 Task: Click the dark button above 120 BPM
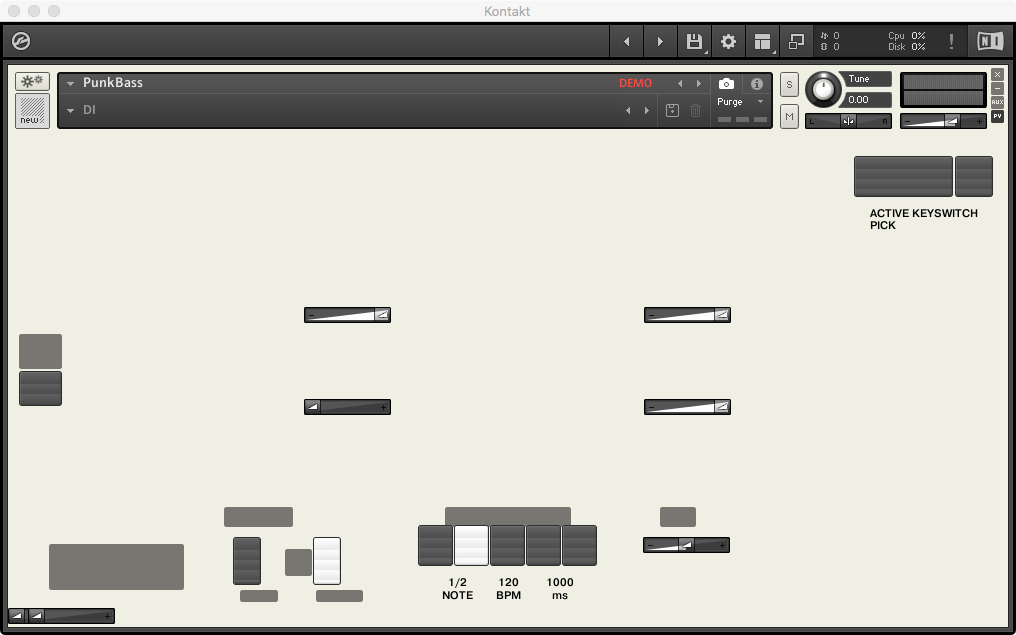pos(507,546)
